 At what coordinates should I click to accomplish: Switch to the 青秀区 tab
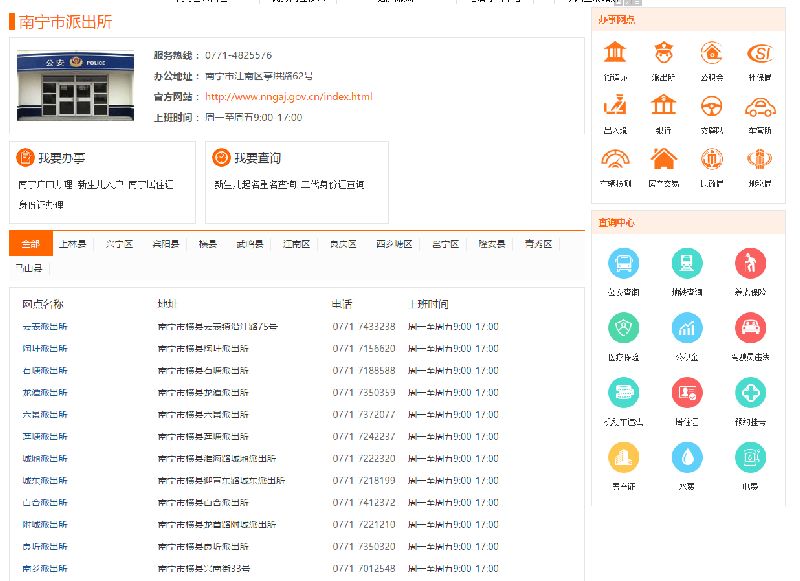point(538,244)
